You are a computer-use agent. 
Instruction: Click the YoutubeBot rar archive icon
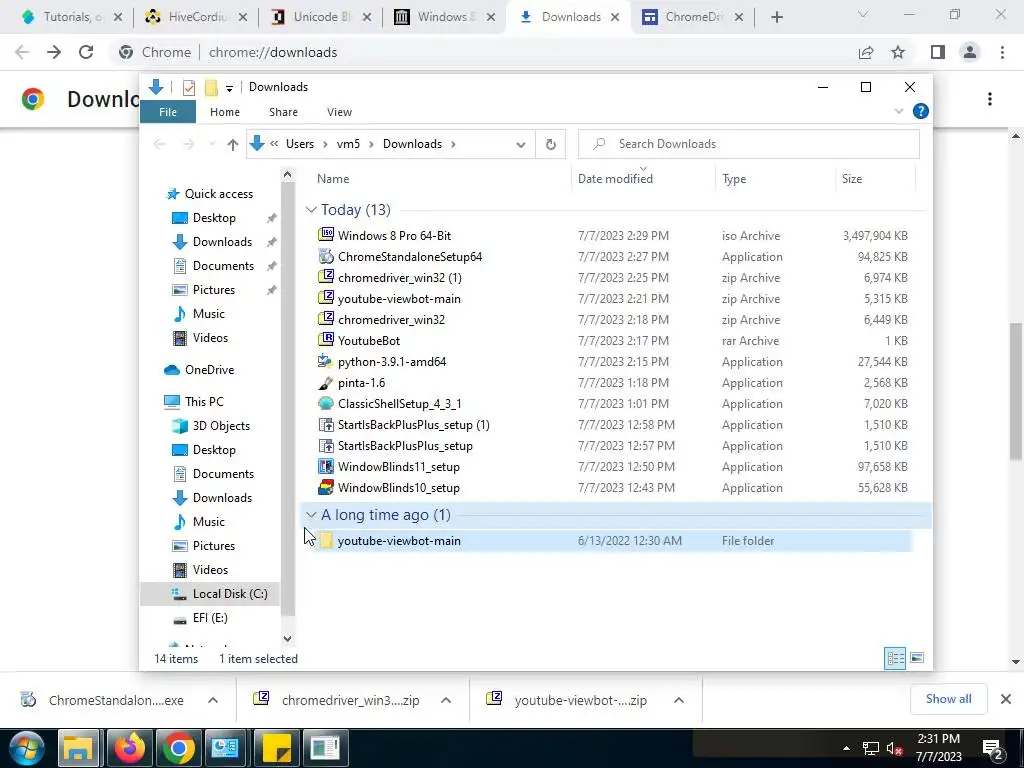(x=325, y=340)
